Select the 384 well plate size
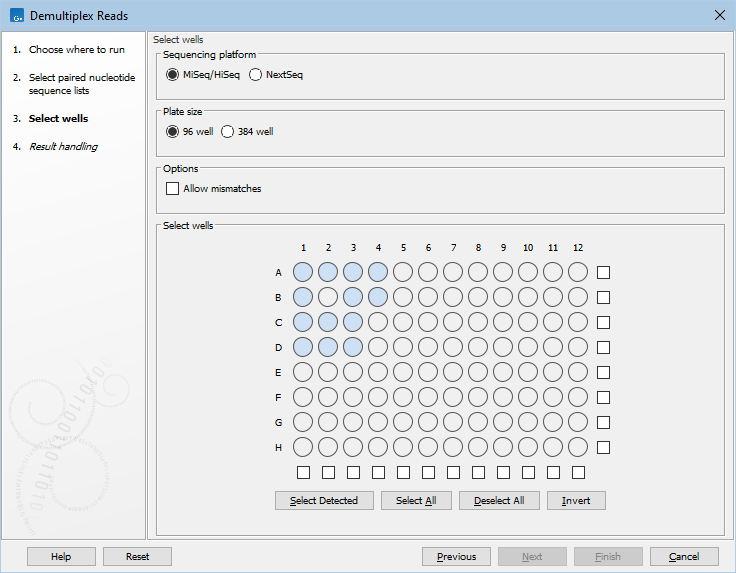 (x=228, y=131)
